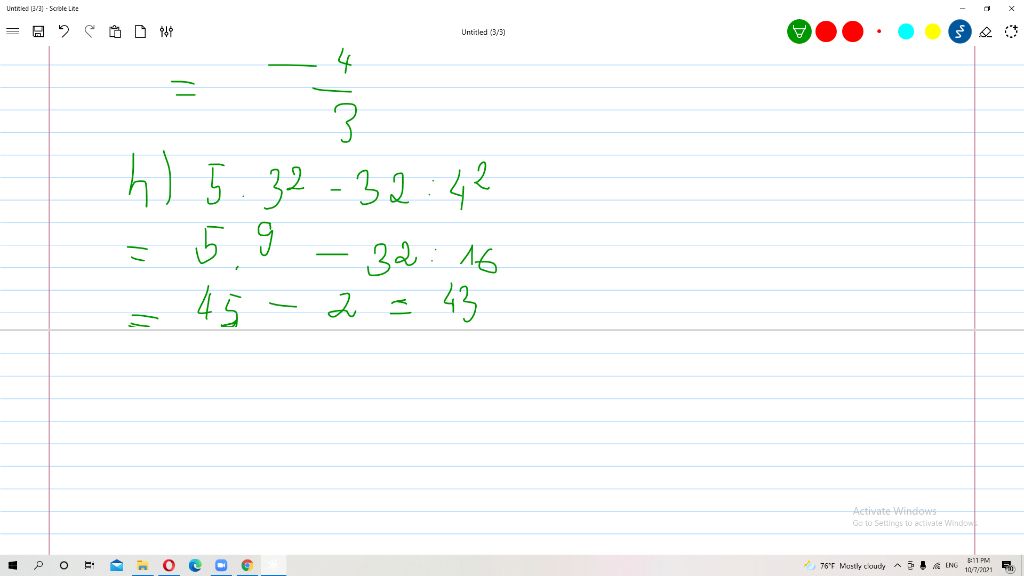Switch to Opera browser in the taskbar

point(168,566)
